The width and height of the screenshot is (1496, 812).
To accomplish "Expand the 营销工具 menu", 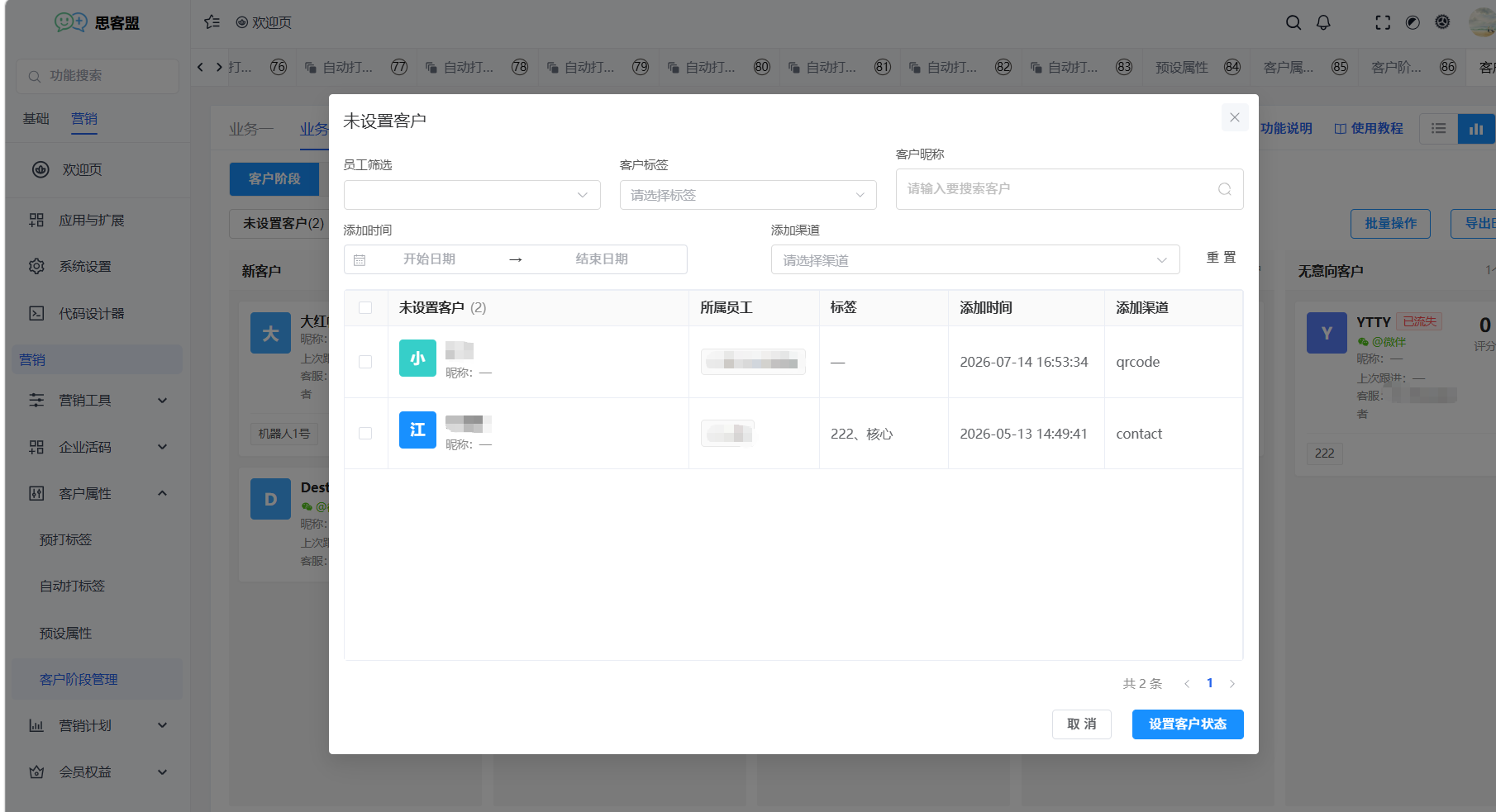I will point(163,401).
